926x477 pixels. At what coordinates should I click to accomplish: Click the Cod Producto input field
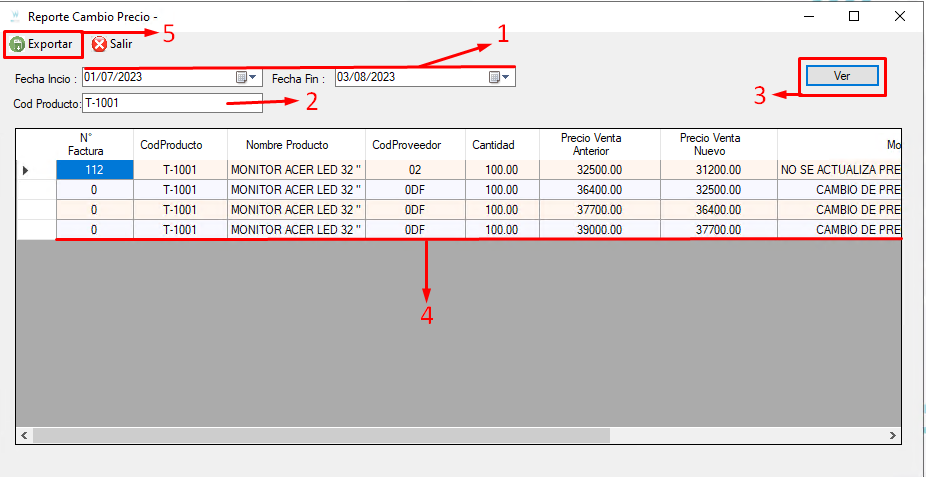coord(172,103)
